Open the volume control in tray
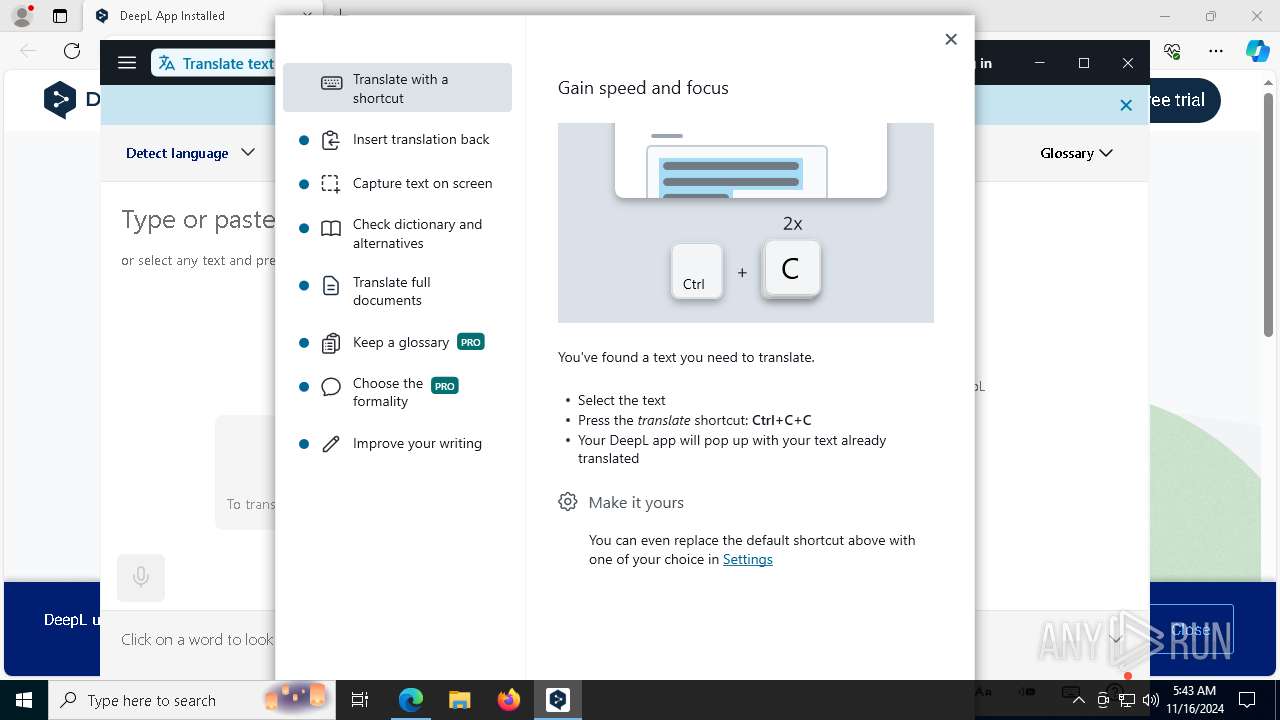This screenshot has height=720, width=1280. pyautogui.click(x=1150, y=700)
